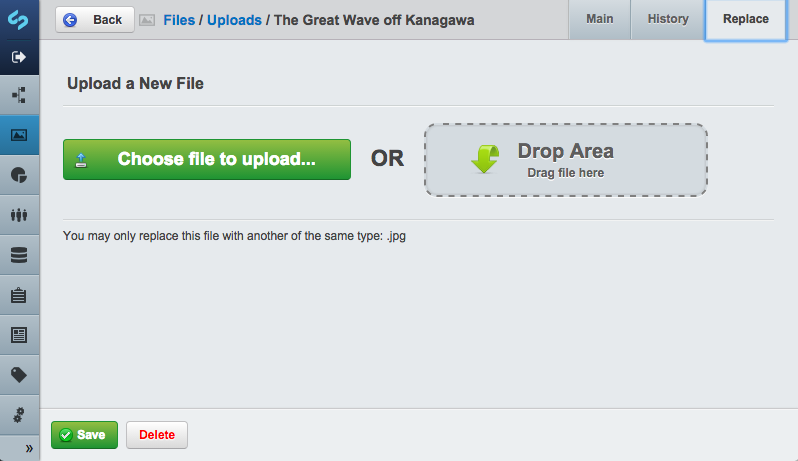Click the image file icon beside breadcrumb
This screenshot has width=798, height=461.
(147, 20)
